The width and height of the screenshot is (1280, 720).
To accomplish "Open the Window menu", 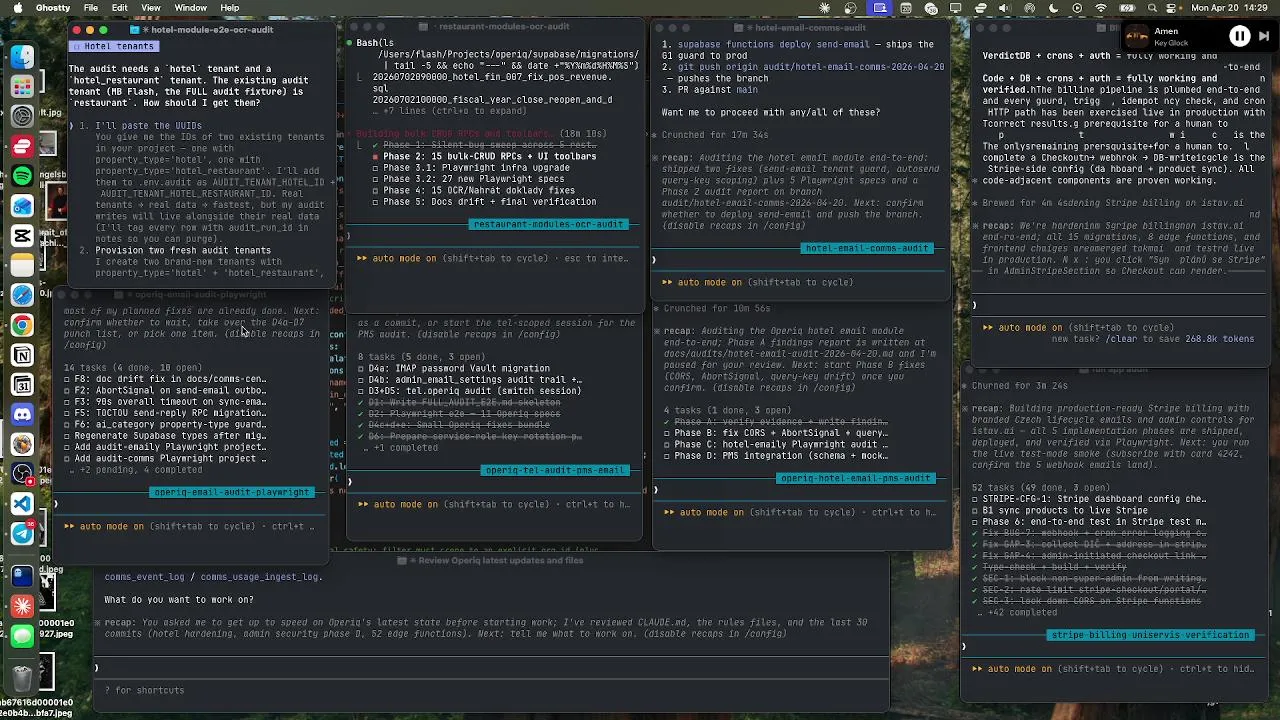I will [191, 8].
